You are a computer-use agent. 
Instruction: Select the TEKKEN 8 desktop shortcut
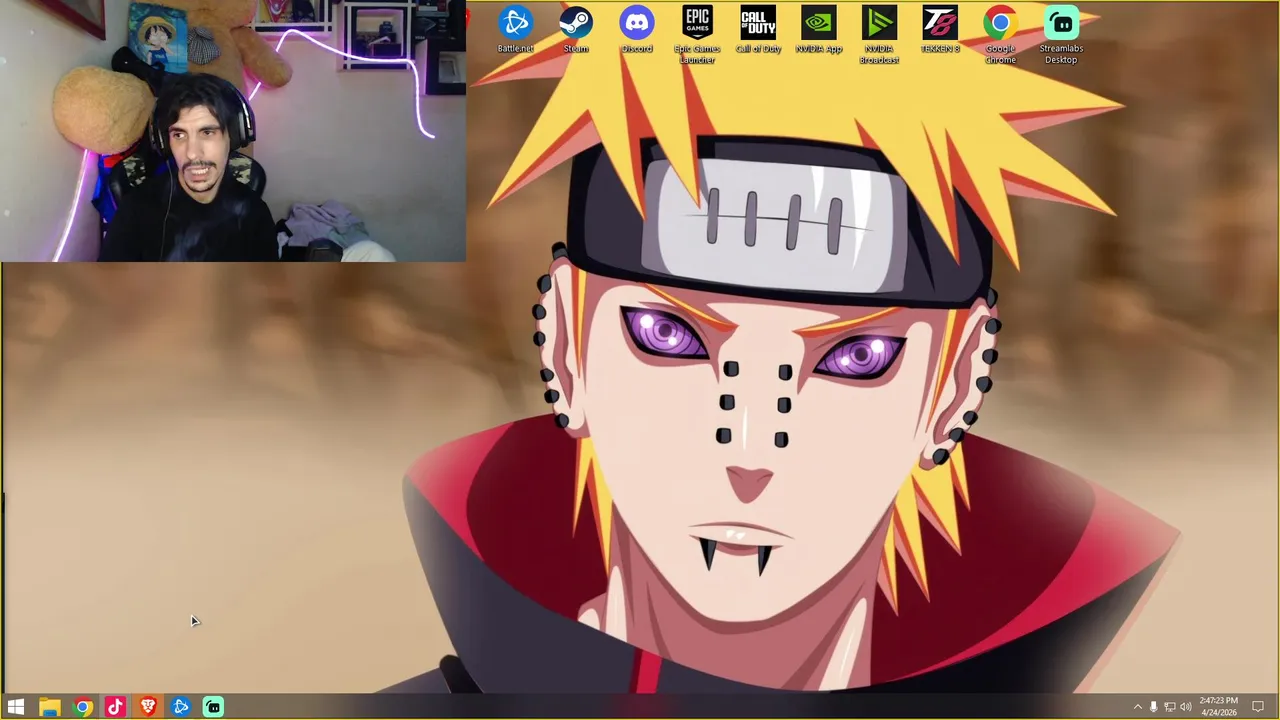(x=940, y=30)
